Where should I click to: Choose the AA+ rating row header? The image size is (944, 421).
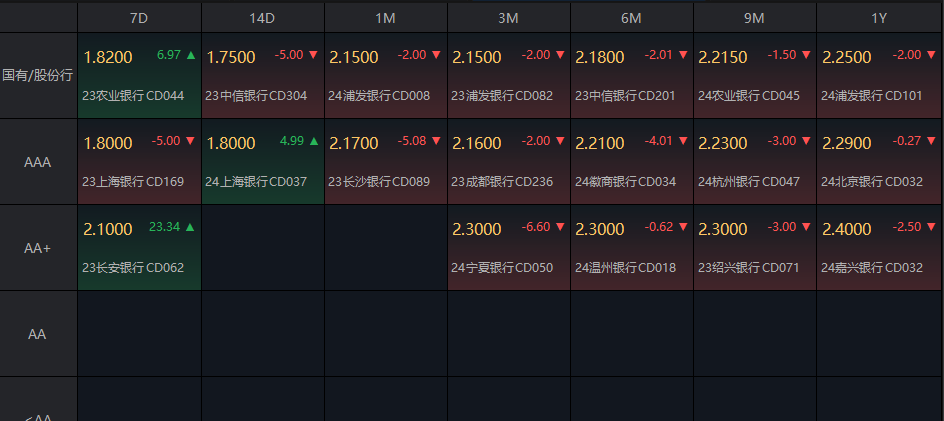pos(38,247)
